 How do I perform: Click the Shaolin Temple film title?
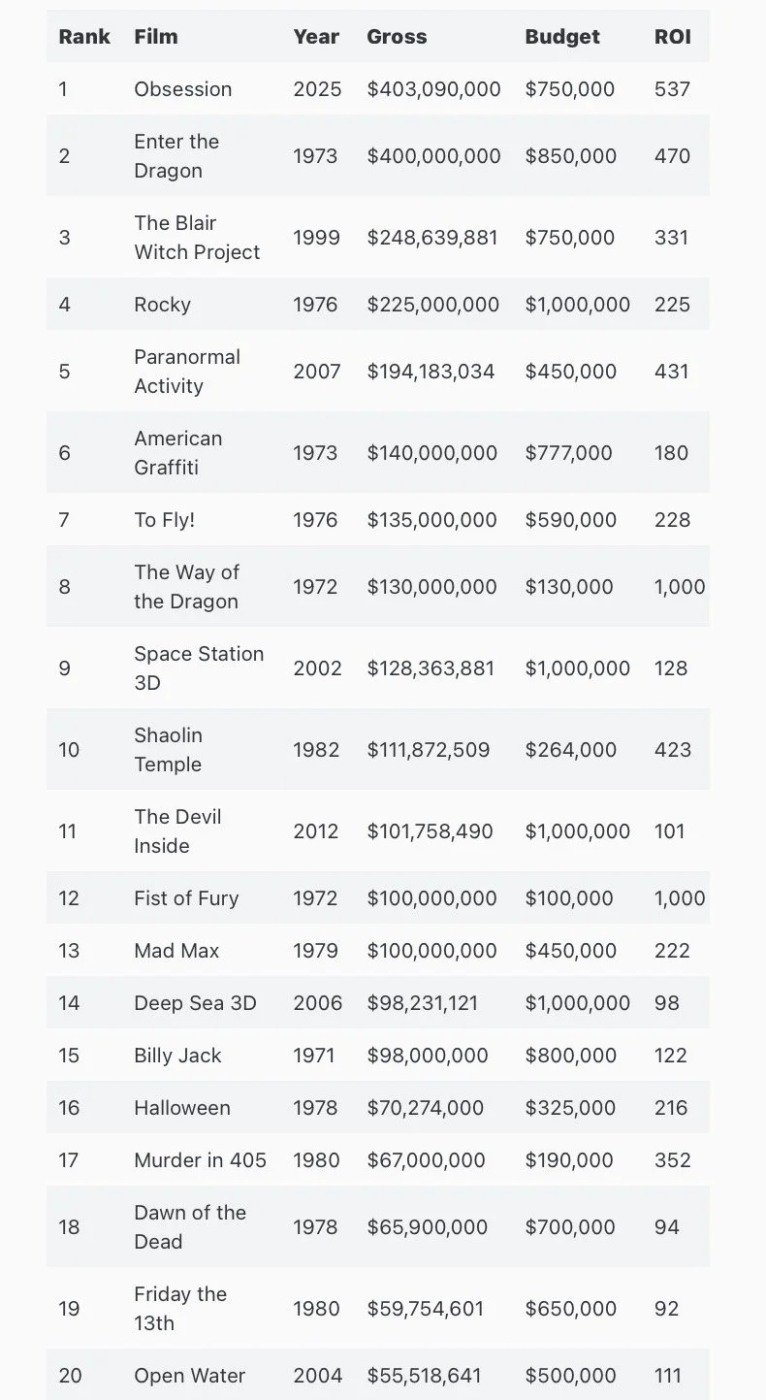[x=168, y=750]
